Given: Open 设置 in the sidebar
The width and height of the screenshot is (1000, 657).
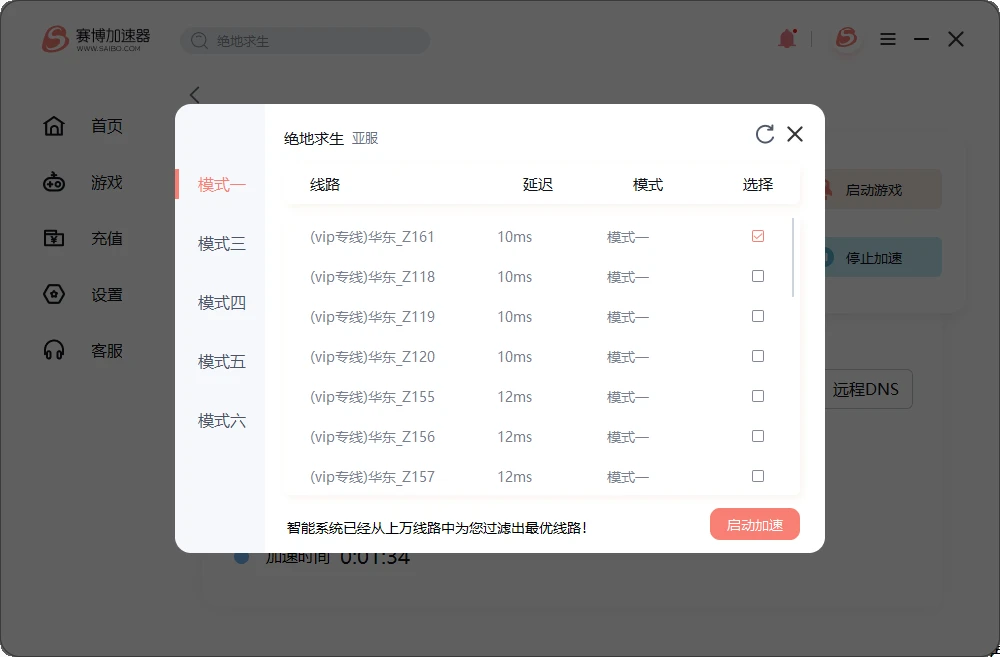Looking at the screenshot, I should (x=107, y=295).
